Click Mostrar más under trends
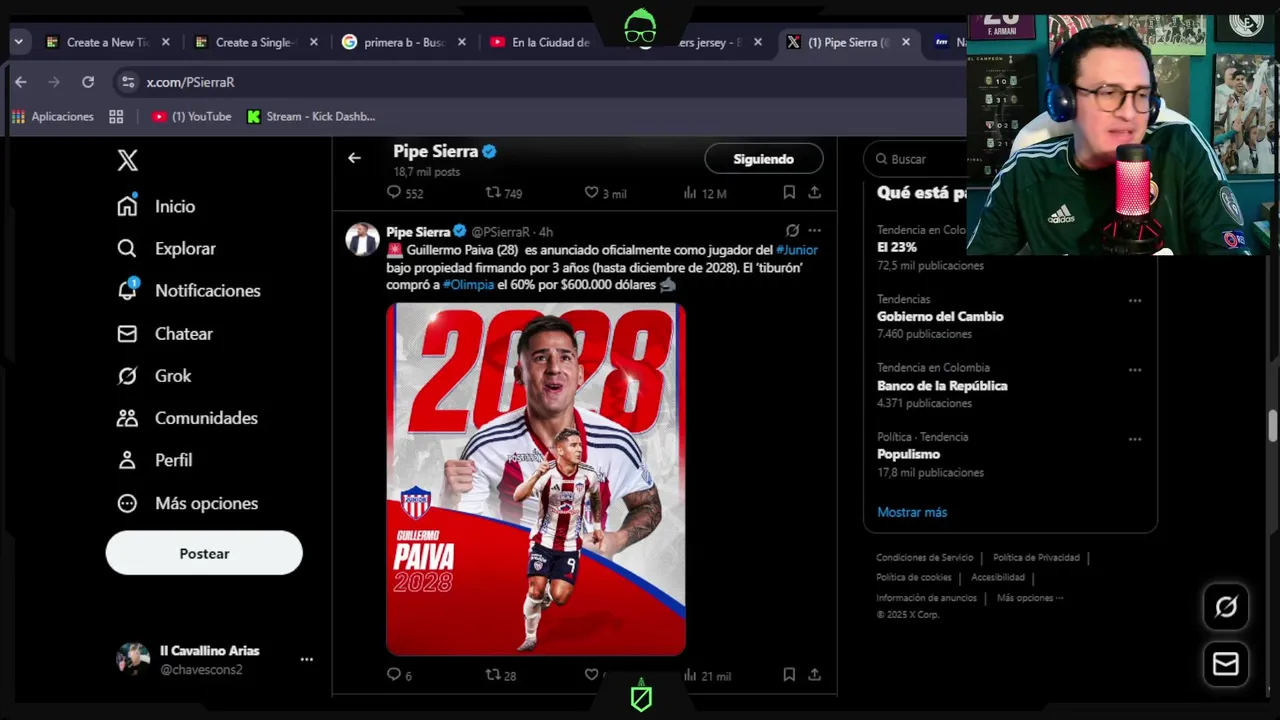 click(x=912, y=512)
